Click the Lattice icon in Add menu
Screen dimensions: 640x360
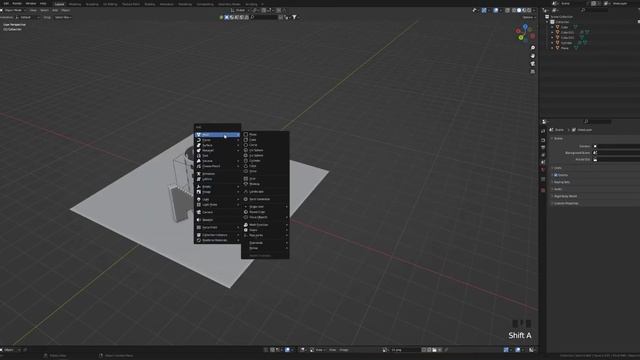point(199,179)
